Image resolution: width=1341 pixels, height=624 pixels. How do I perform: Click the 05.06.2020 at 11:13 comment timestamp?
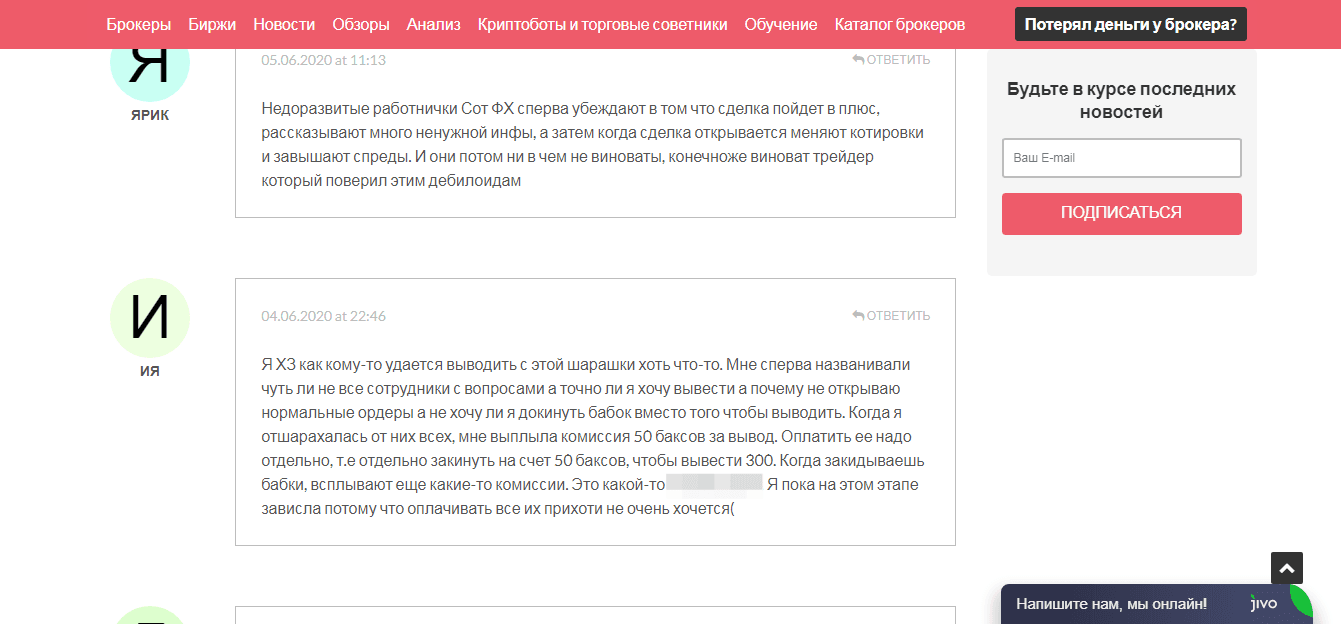[323, 60]
